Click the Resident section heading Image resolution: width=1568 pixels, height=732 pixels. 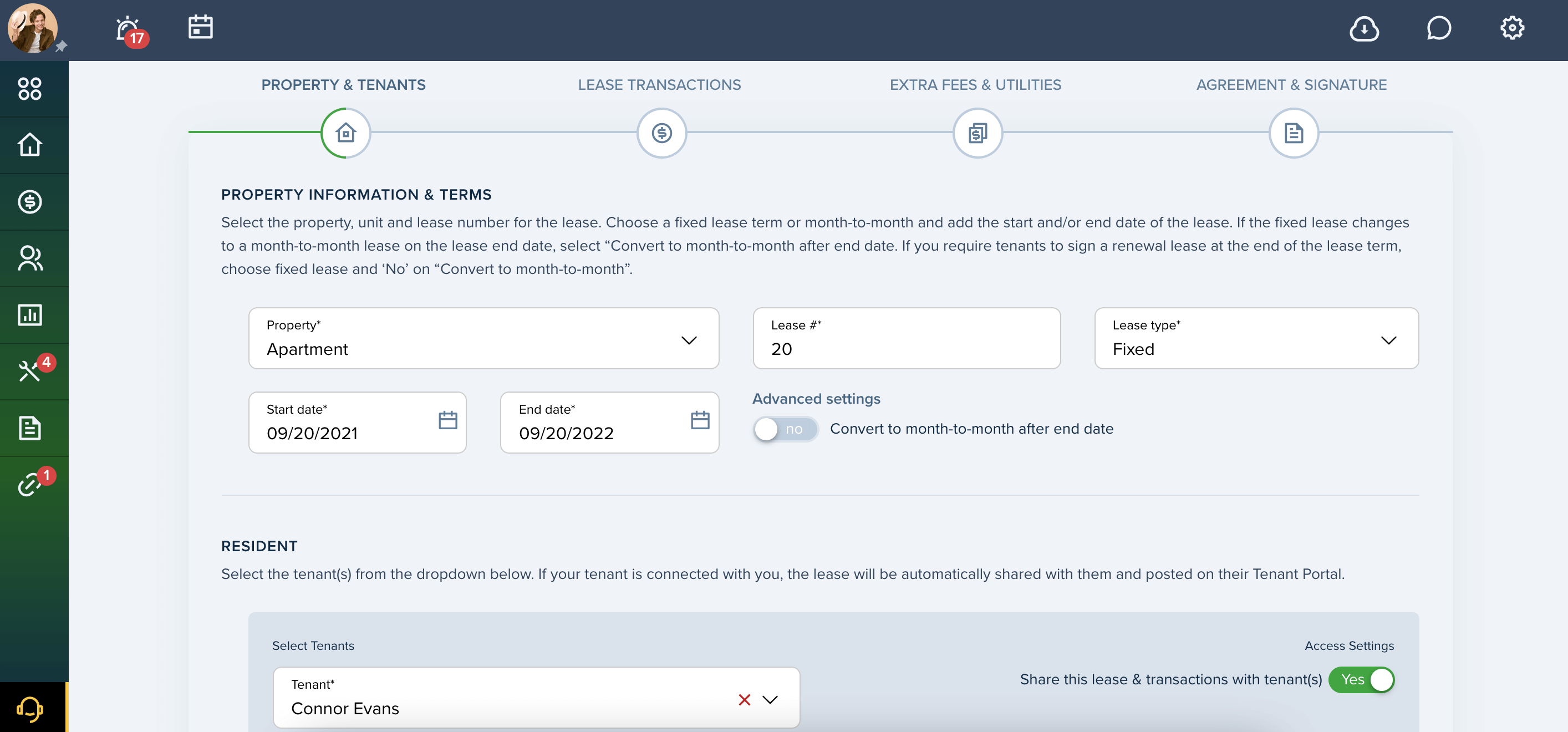tap(259, 546)
